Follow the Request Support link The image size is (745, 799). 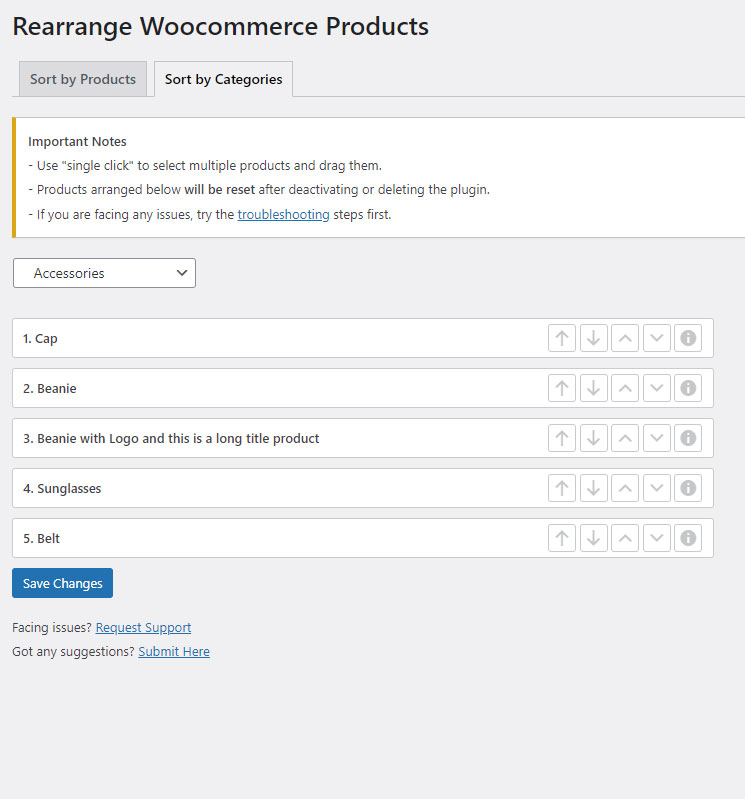(x=143, y=627)
